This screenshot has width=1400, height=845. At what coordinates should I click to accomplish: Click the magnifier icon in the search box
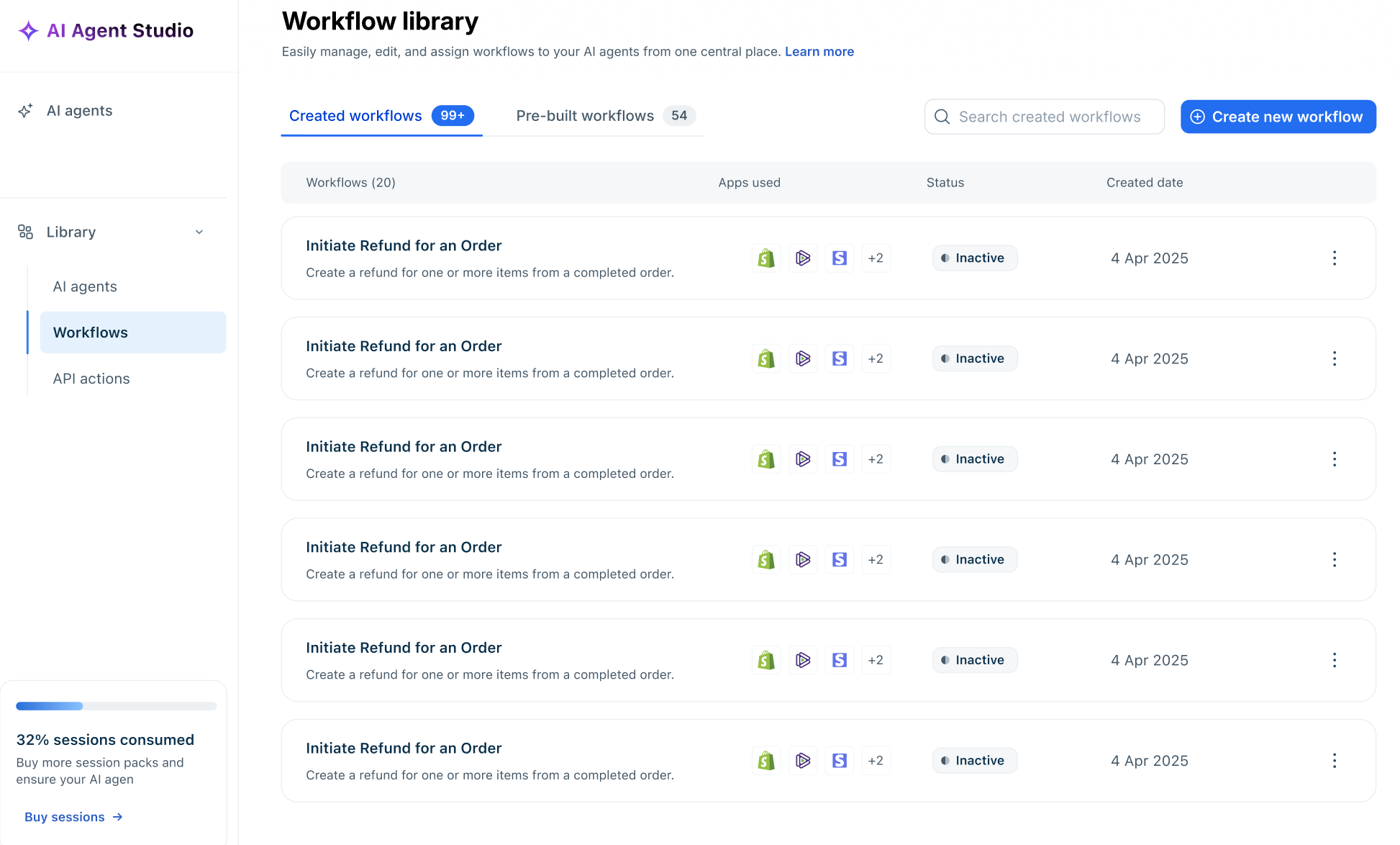[942, 117]
